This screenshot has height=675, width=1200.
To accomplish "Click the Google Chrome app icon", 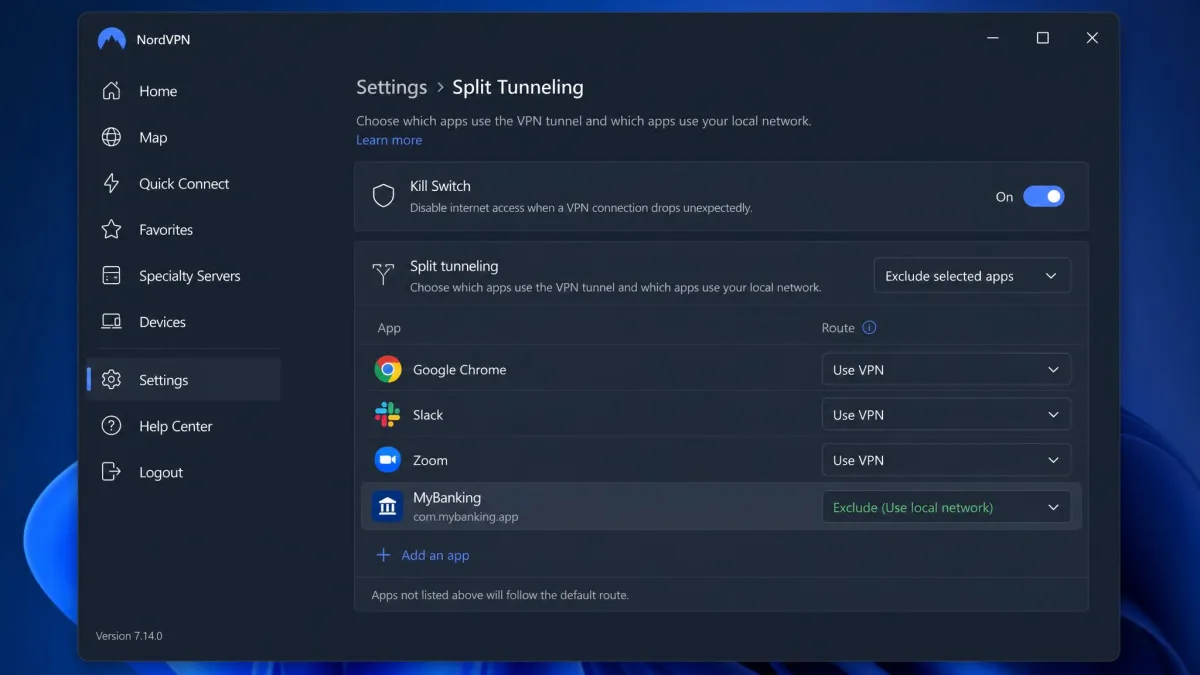I will [x=388, y=369].
